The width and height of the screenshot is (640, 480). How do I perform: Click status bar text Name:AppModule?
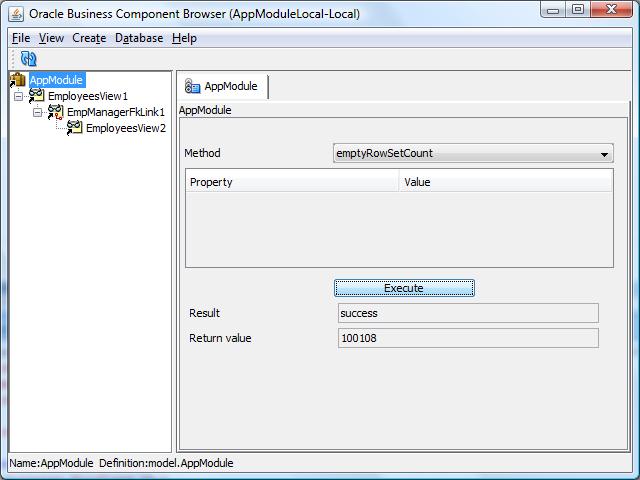51,463
